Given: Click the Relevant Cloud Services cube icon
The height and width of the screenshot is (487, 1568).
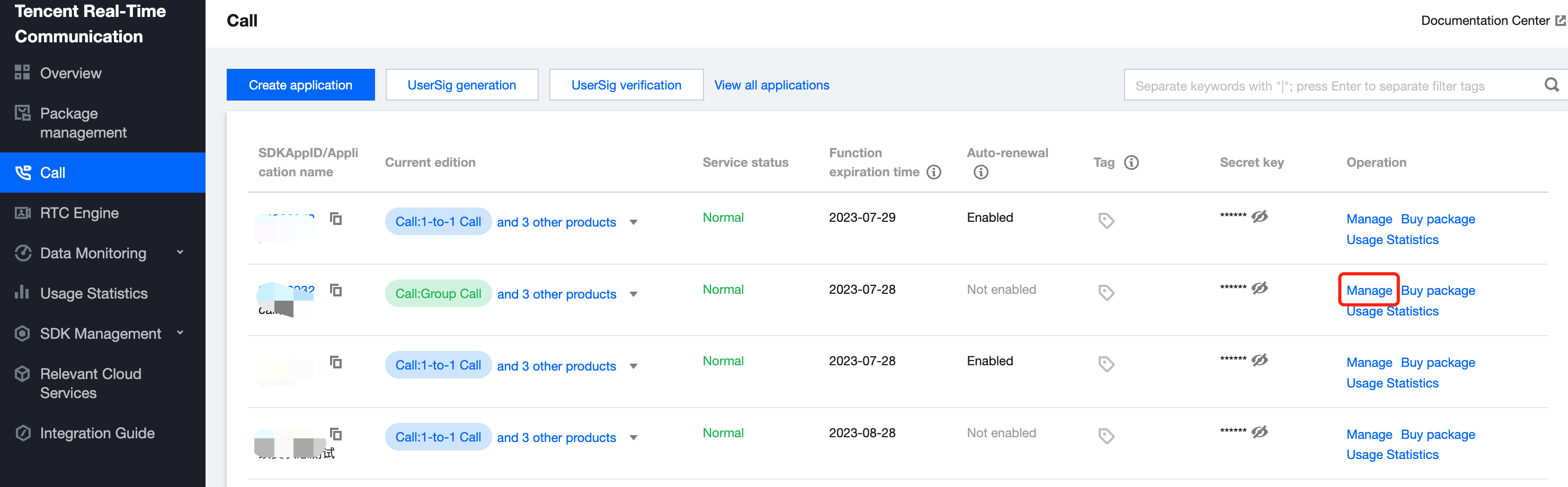Looking at the screenshot, I should (x=23, y=373).
